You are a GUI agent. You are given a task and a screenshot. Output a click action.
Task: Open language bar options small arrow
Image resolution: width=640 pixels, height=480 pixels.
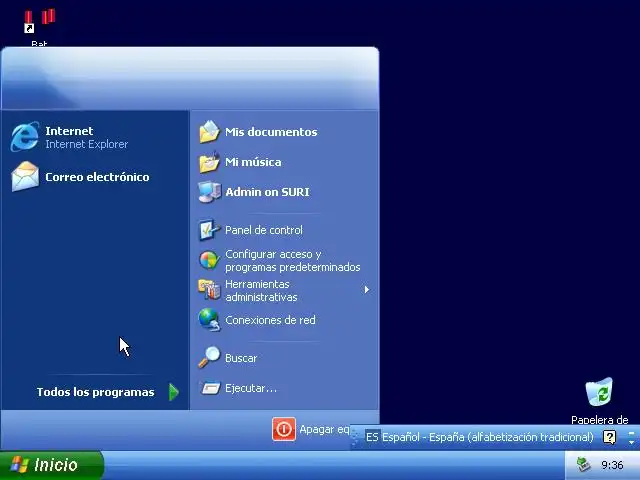(x=631, y=442)
